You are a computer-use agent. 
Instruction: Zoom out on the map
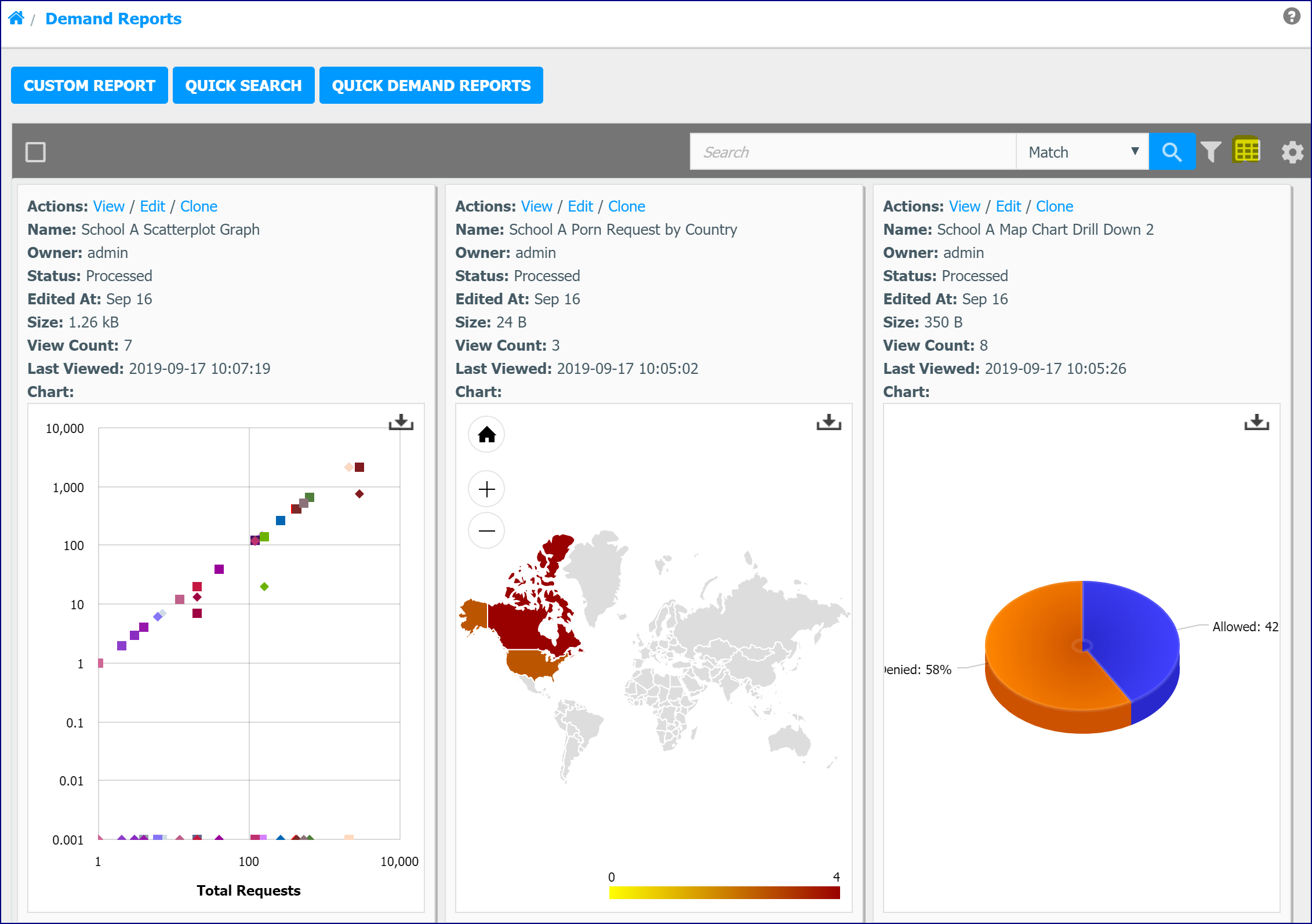pos(486,530)
